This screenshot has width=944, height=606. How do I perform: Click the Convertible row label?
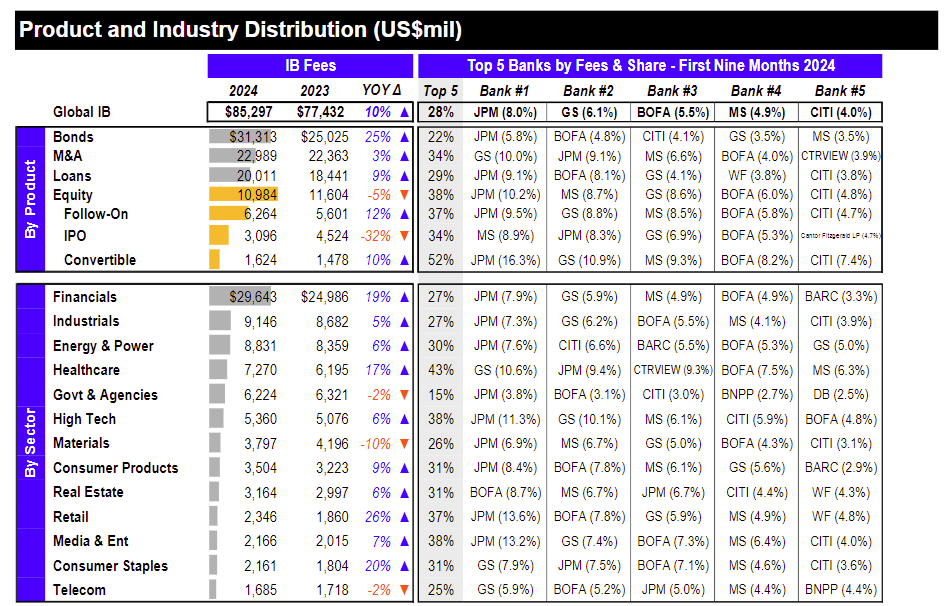coord(100,260)
